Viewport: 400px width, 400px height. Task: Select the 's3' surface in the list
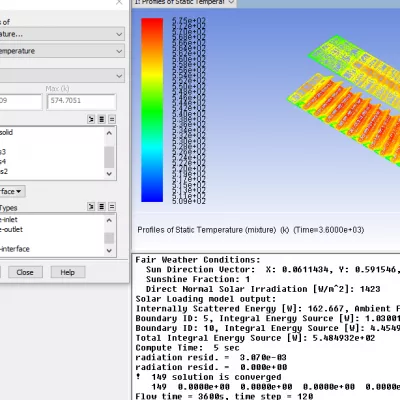click(3, 152)
